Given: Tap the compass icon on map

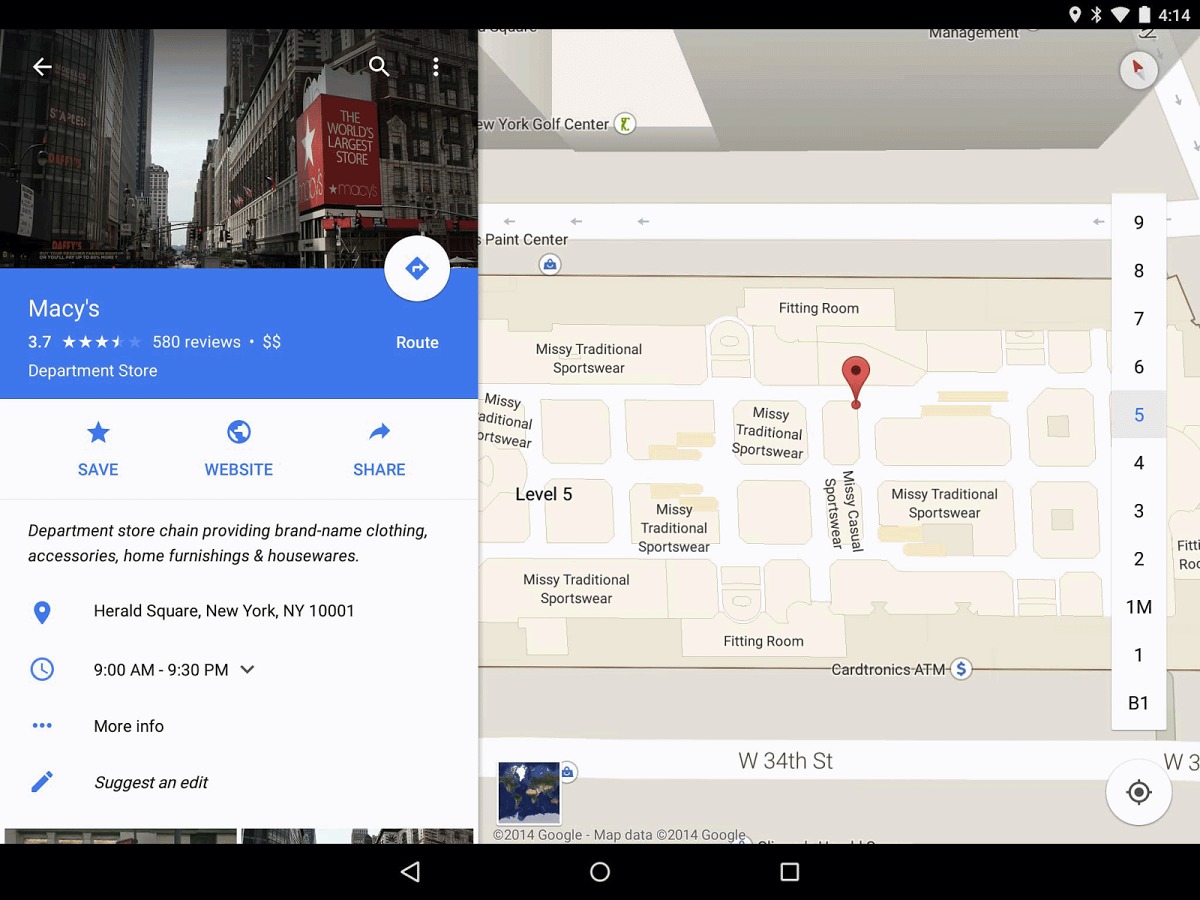Looking at the screenshot, I should click(1137, 70).
